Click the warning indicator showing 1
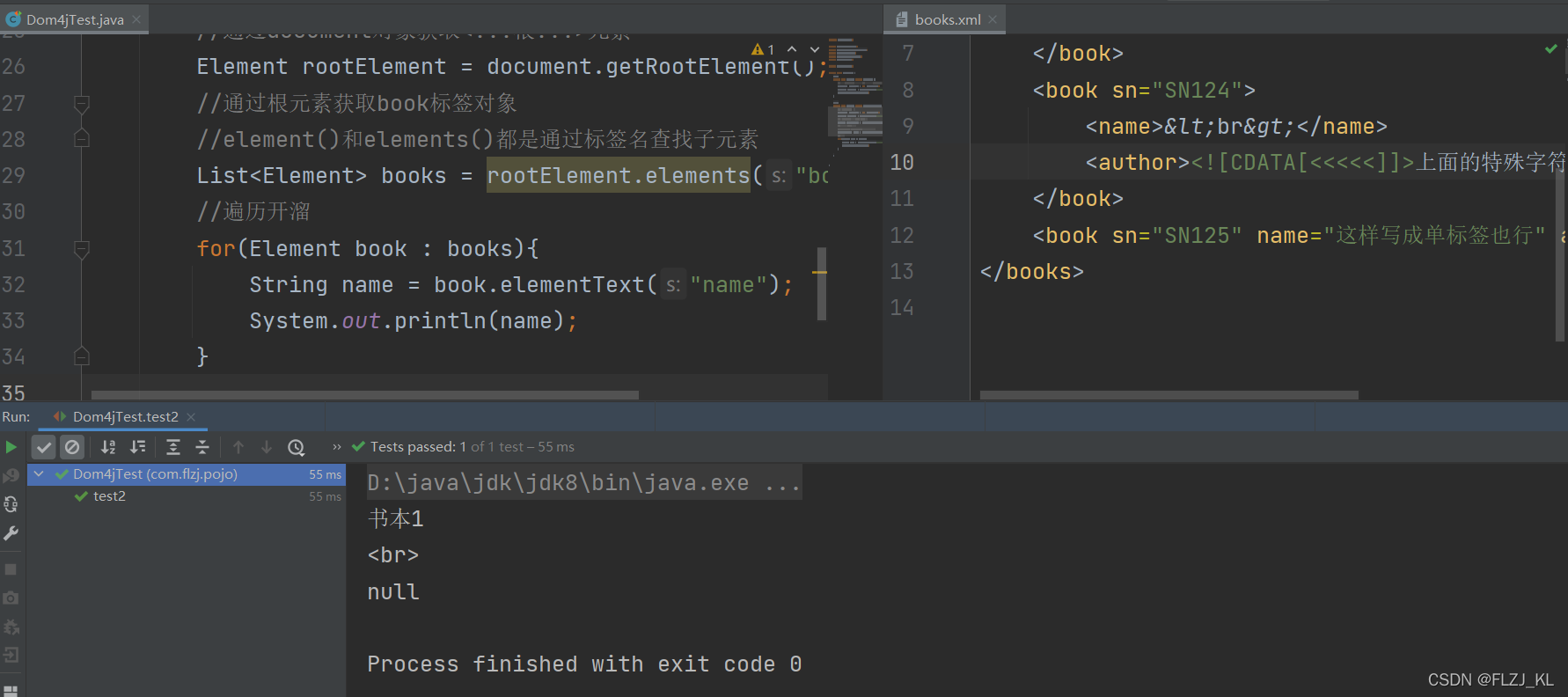This screenshot has height=697, width=1568. [x=763, y=49]
